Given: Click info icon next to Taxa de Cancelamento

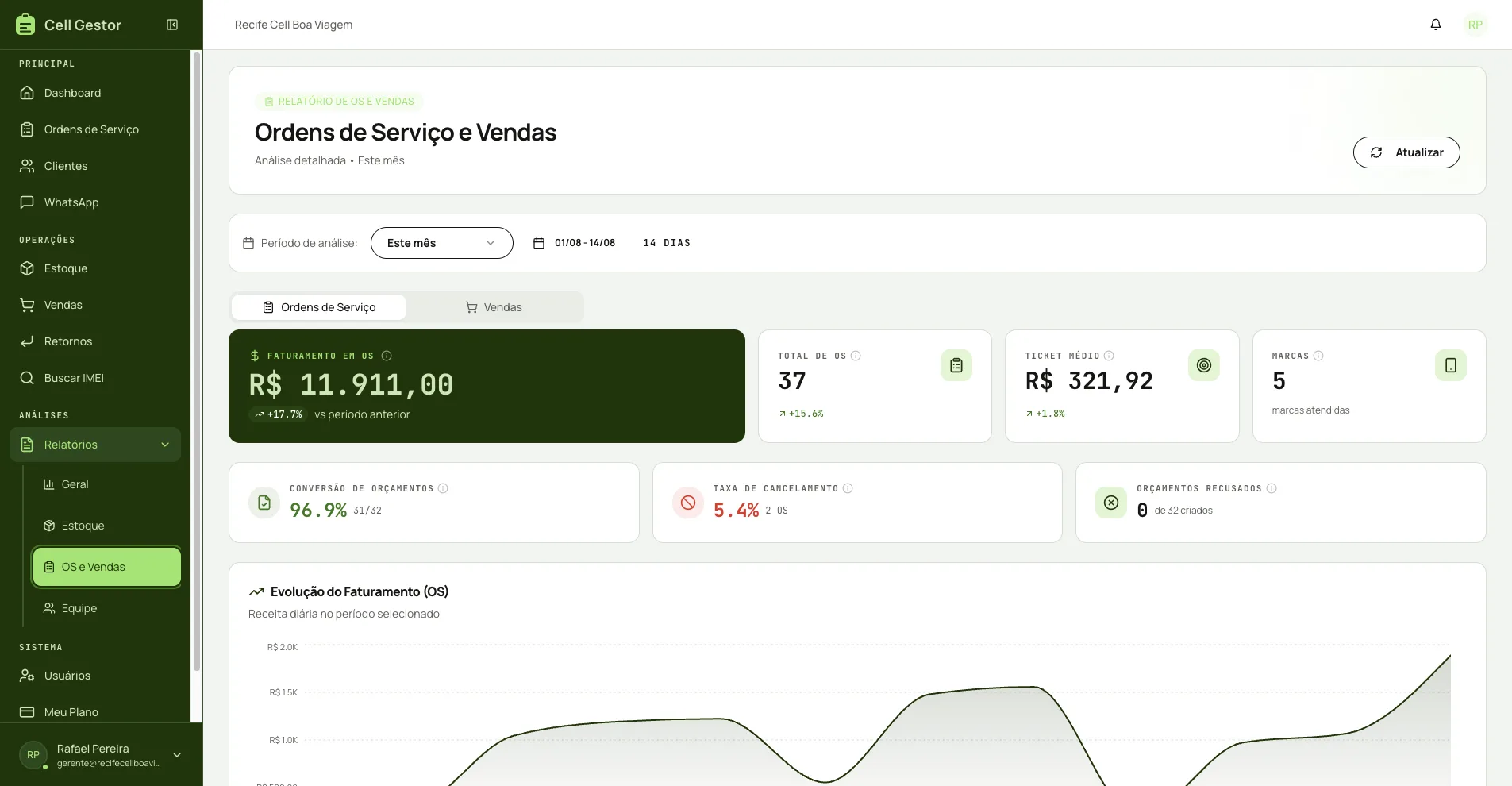Looking at the screenshot, I should (848, 488).
